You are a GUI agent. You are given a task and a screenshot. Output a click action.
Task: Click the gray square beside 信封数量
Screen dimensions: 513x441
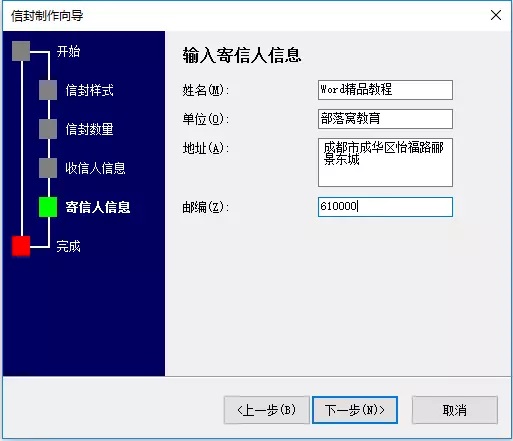[x=48, y=129]
